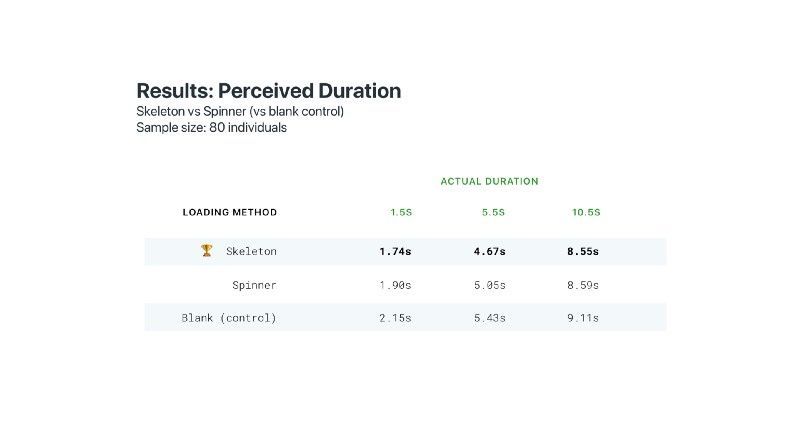
Task: Select the 4.67s Skeleton value
Action: 489,251
